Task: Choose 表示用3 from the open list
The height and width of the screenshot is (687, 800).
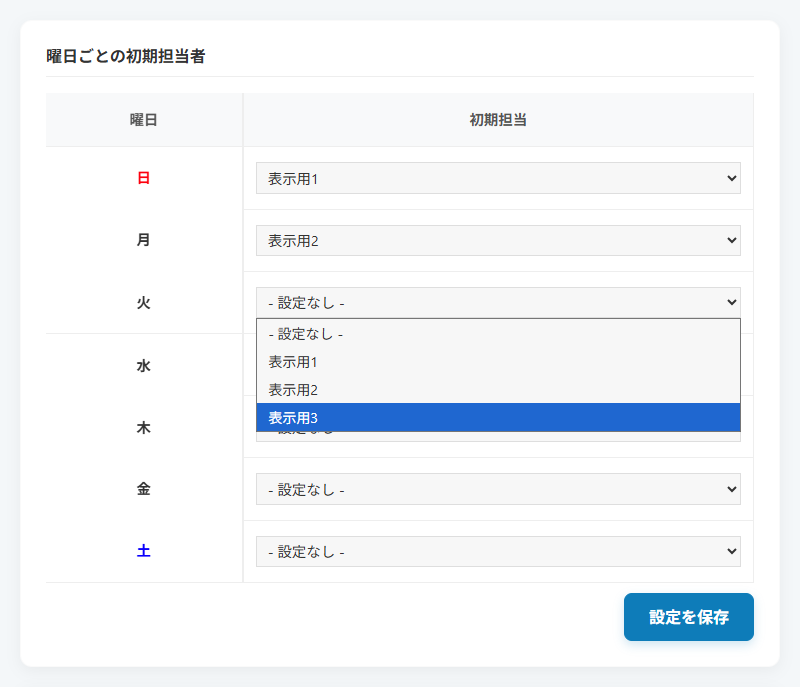Action: pyautogui.click(x=498, y=417)
